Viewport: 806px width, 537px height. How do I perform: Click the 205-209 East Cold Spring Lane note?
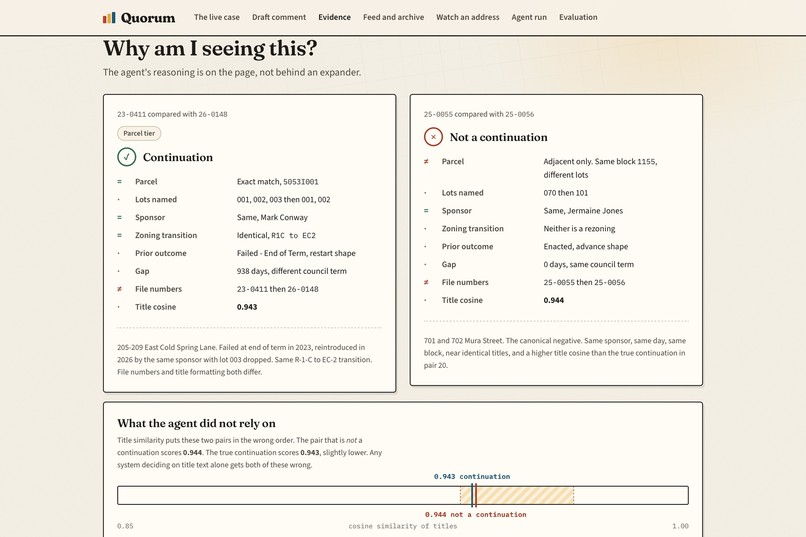pos(245,360)
